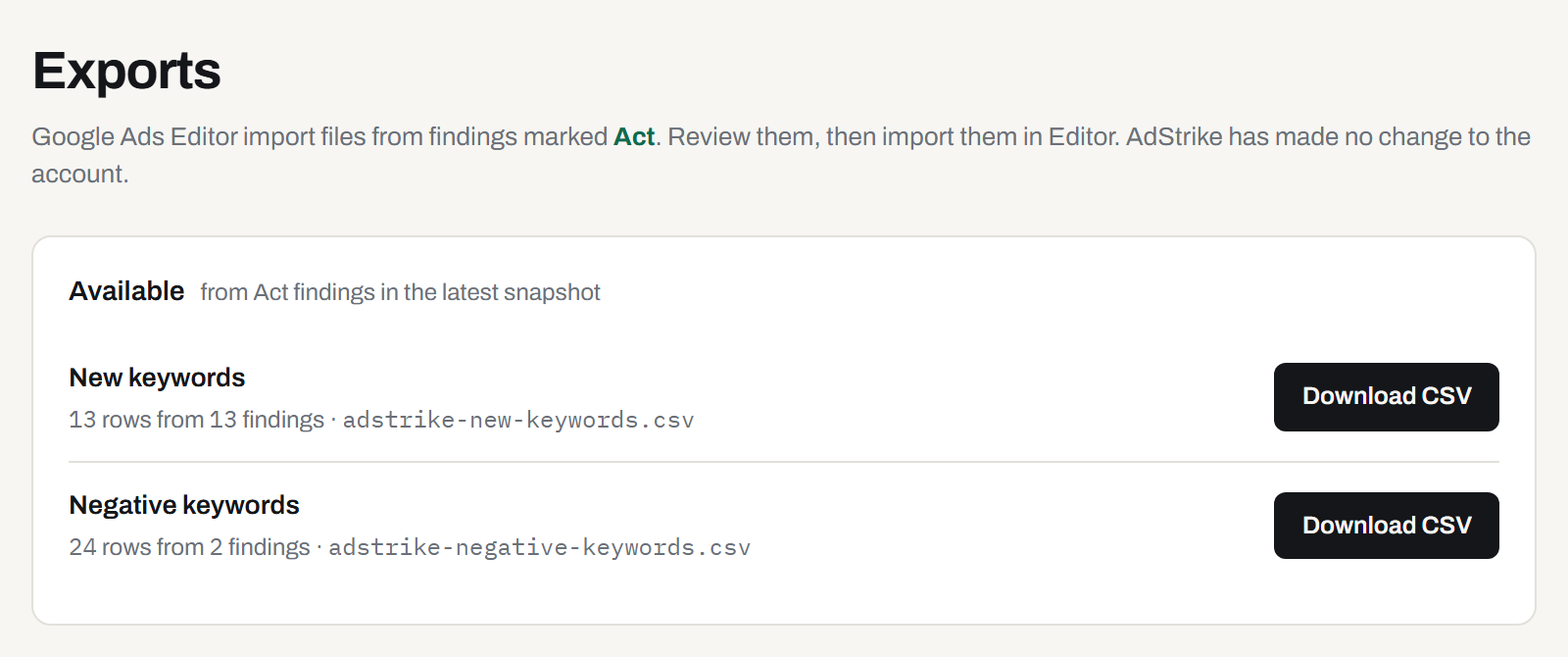Click 'from Act findings in the latest snapshot'

point(400,292)
